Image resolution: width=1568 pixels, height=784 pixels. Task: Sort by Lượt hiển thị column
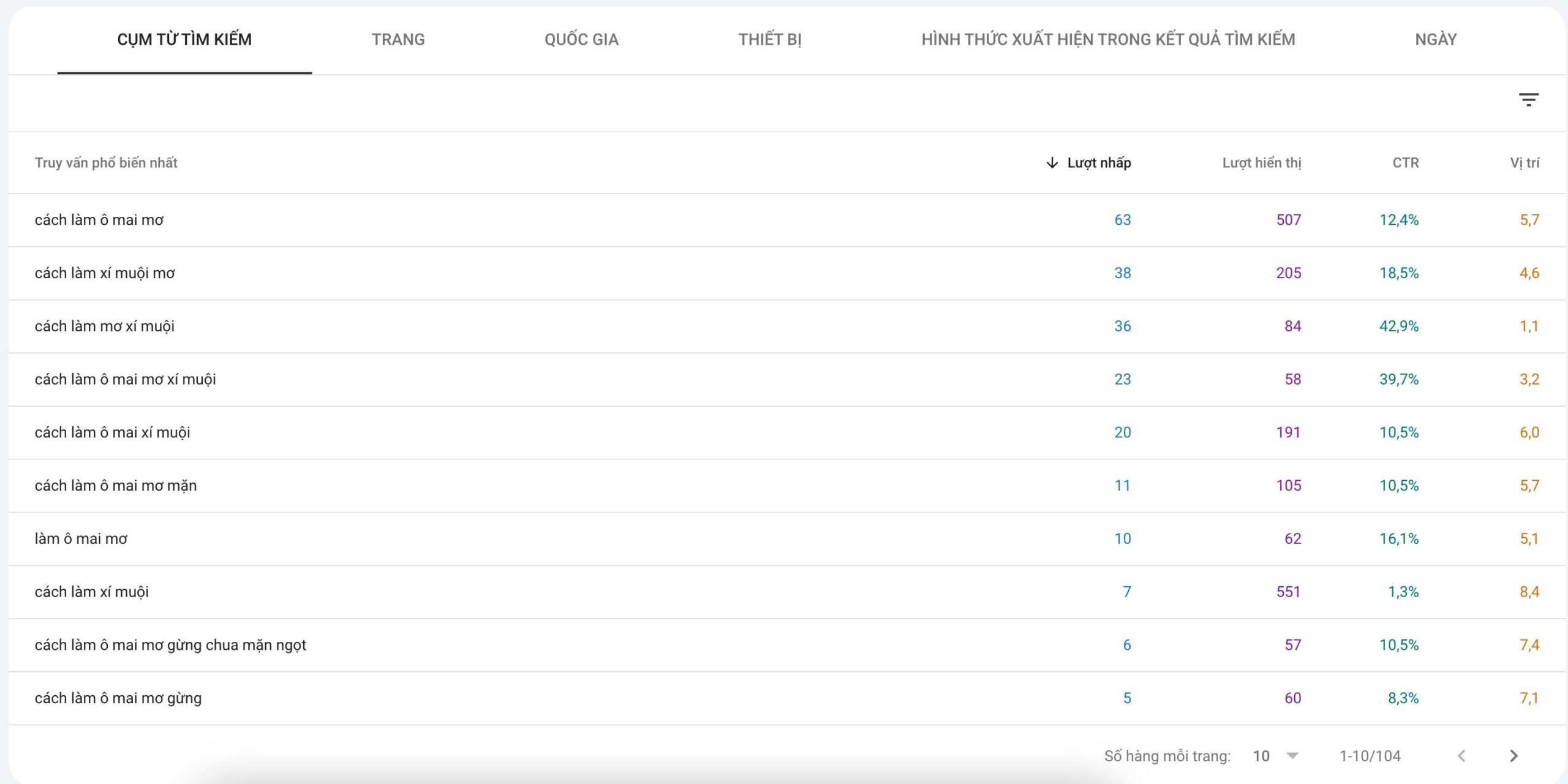(1261, 163)
